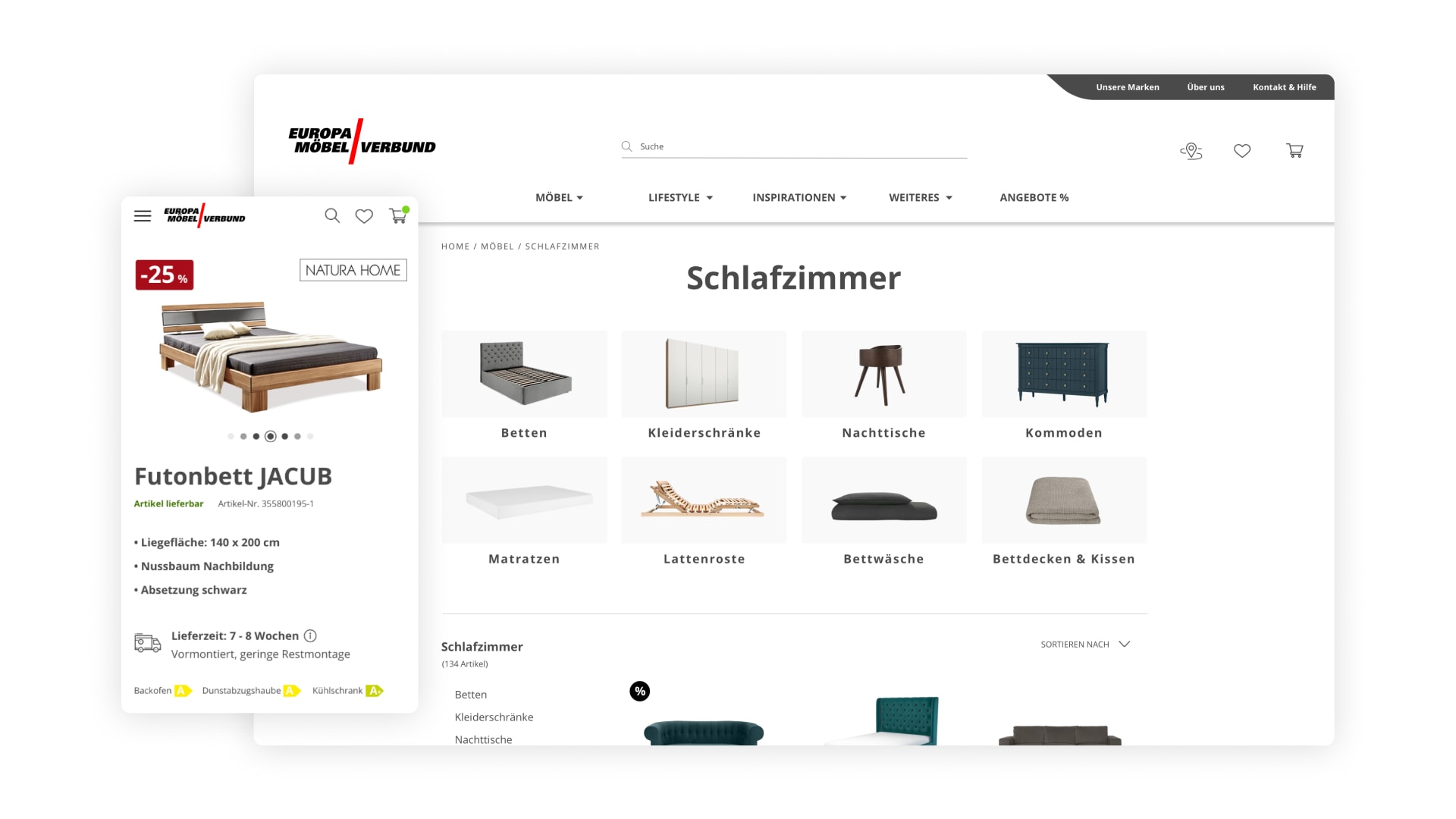Click the hamburger menu icon on mobile

click(x=142, y=216)
